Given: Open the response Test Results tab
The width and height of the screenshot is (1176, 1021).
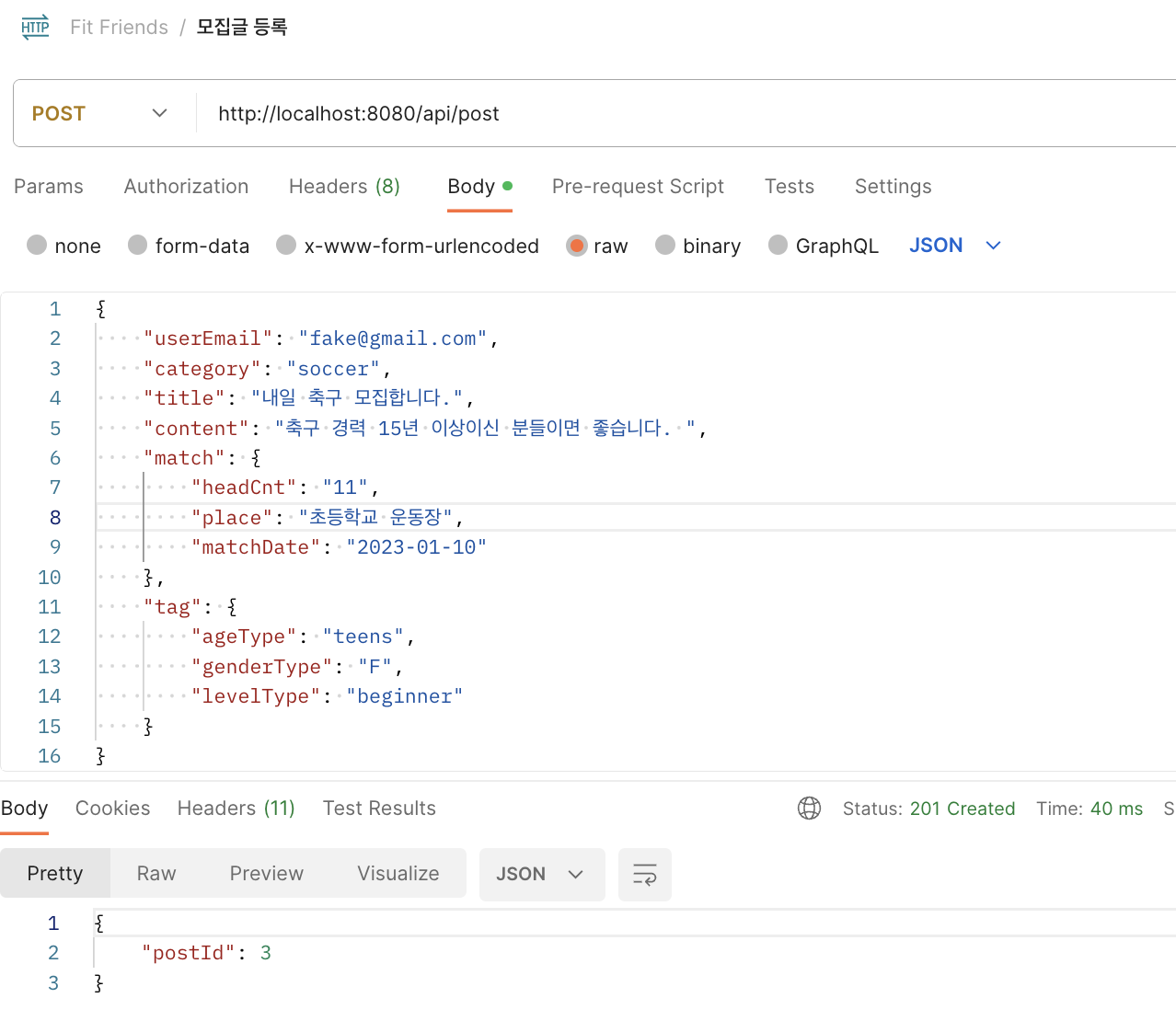Looking at the screenshot, I should point(379,809).
